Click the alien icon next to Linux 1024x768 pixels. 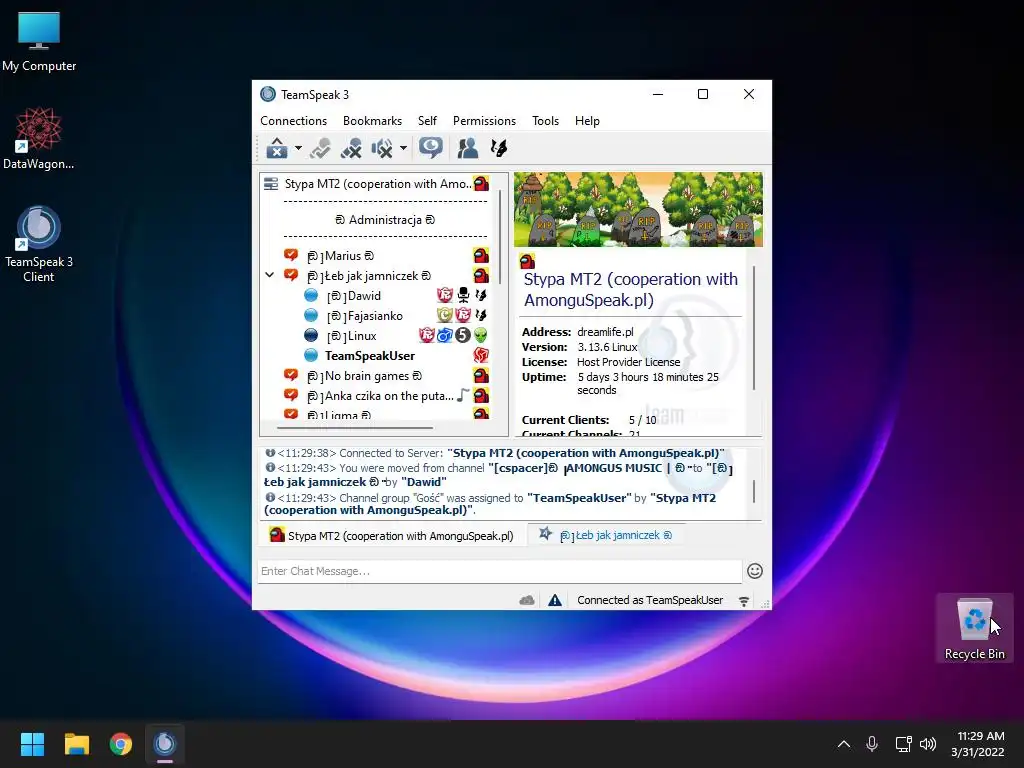click(x=481, y=336)
